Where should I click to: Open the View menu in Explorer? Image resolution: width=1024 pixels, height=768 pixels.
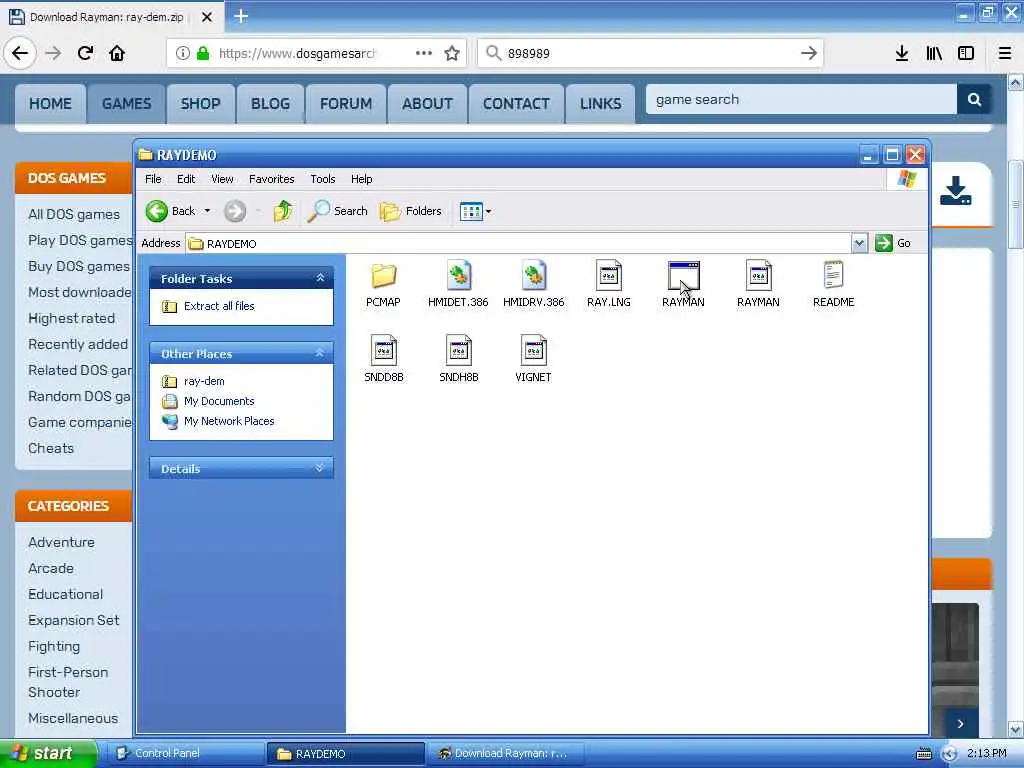click(x=222, y=179)
